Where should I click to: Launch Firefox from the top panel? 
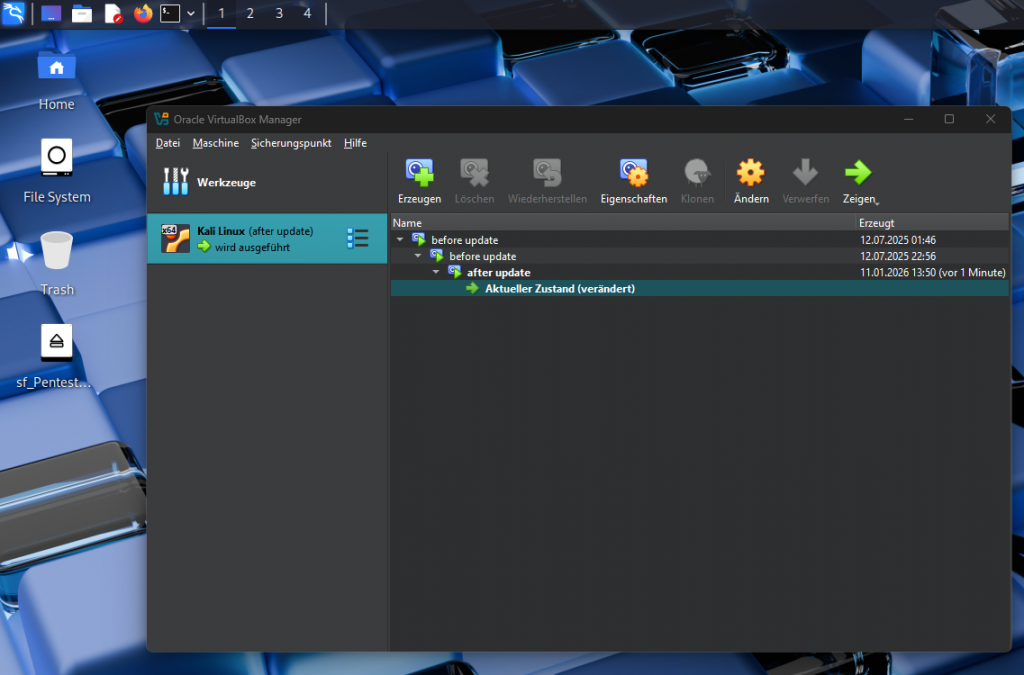(142, 14)
